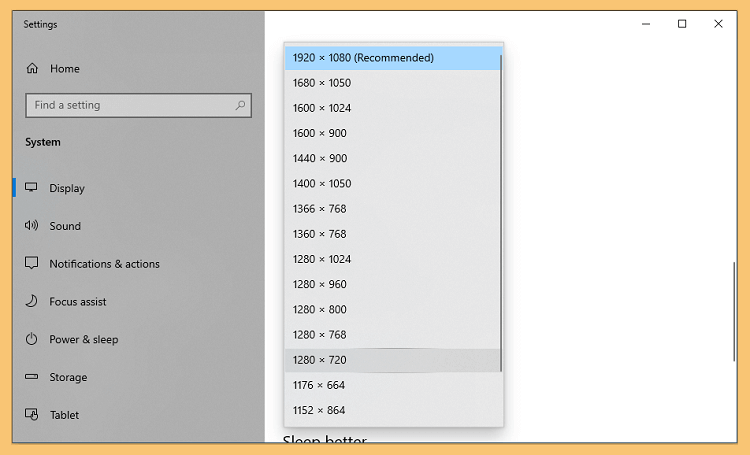Click the Sound speaker icon

pos(31,225)
